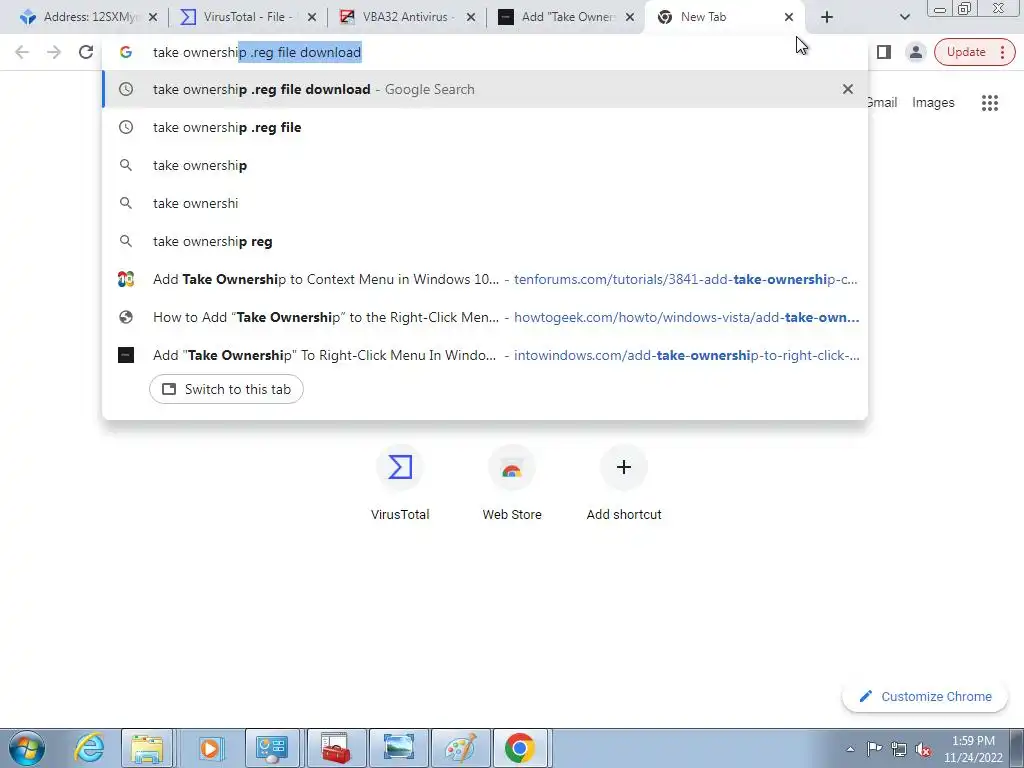Open a new tab with plus button
Viewport: 1024px width, 768px height.
827,18
